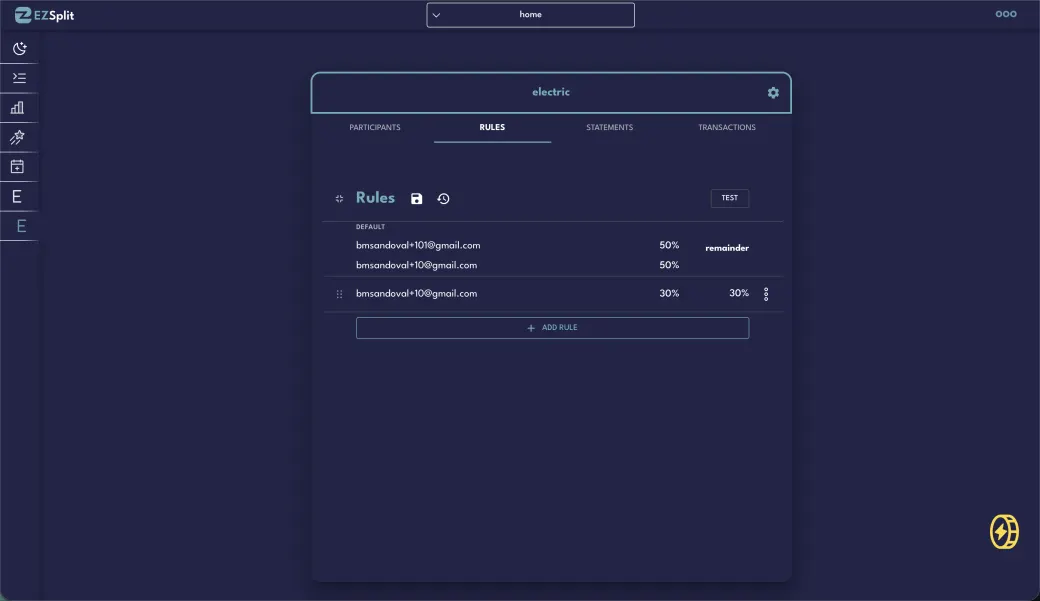Open rules history clock icon
This screenshot has height=601, width=1040.
click(x=444, y=198)
